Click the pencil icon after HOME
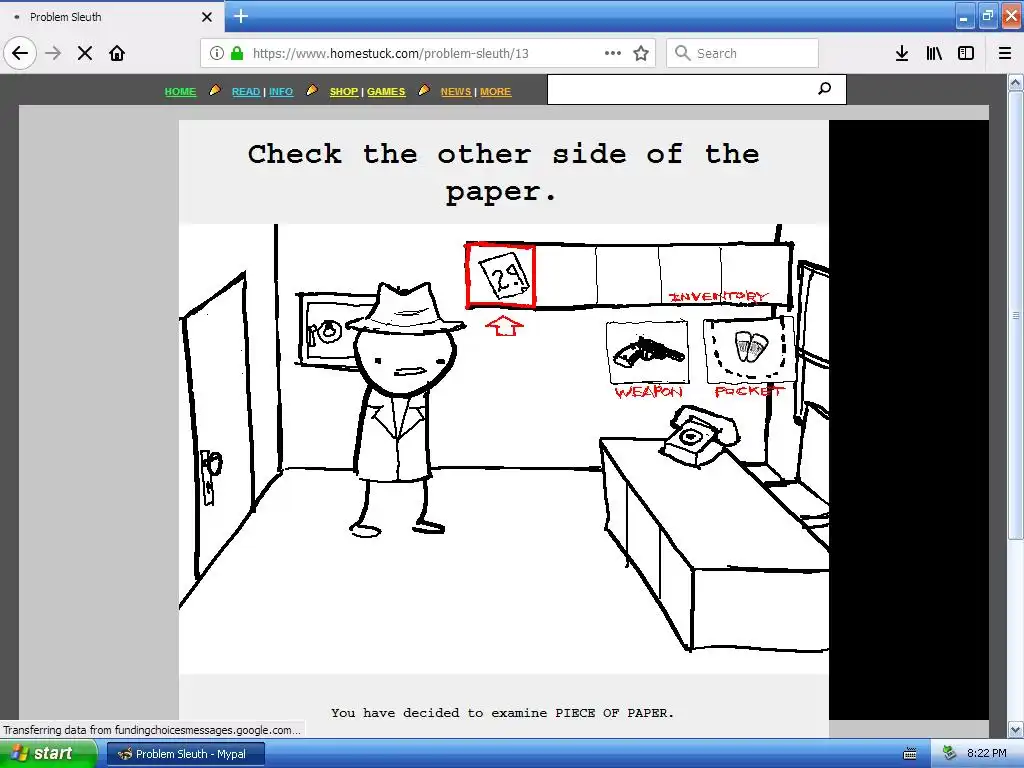This screenshot has width=1024, height=768. pos(214,91)
